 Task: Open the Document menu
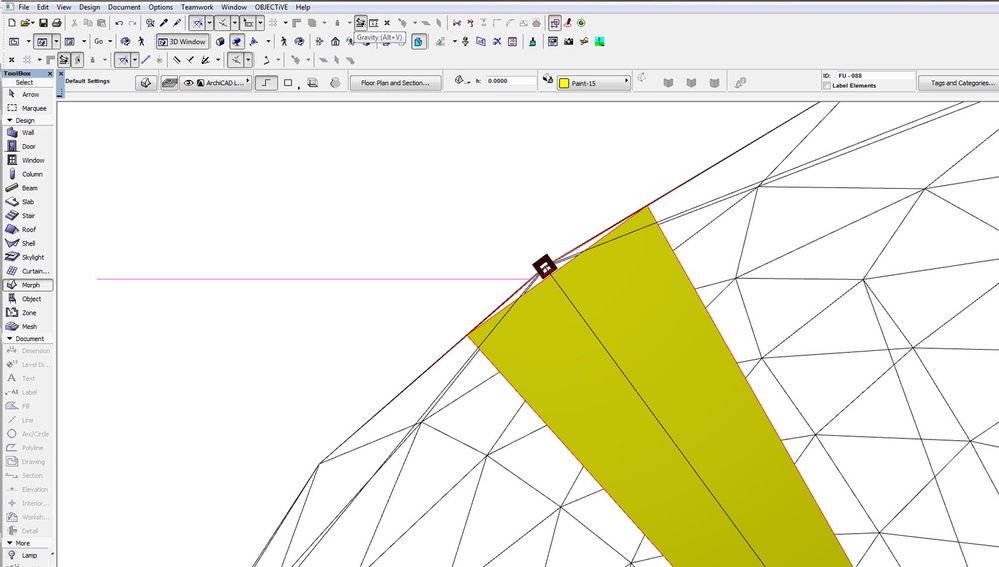point(124,7)
